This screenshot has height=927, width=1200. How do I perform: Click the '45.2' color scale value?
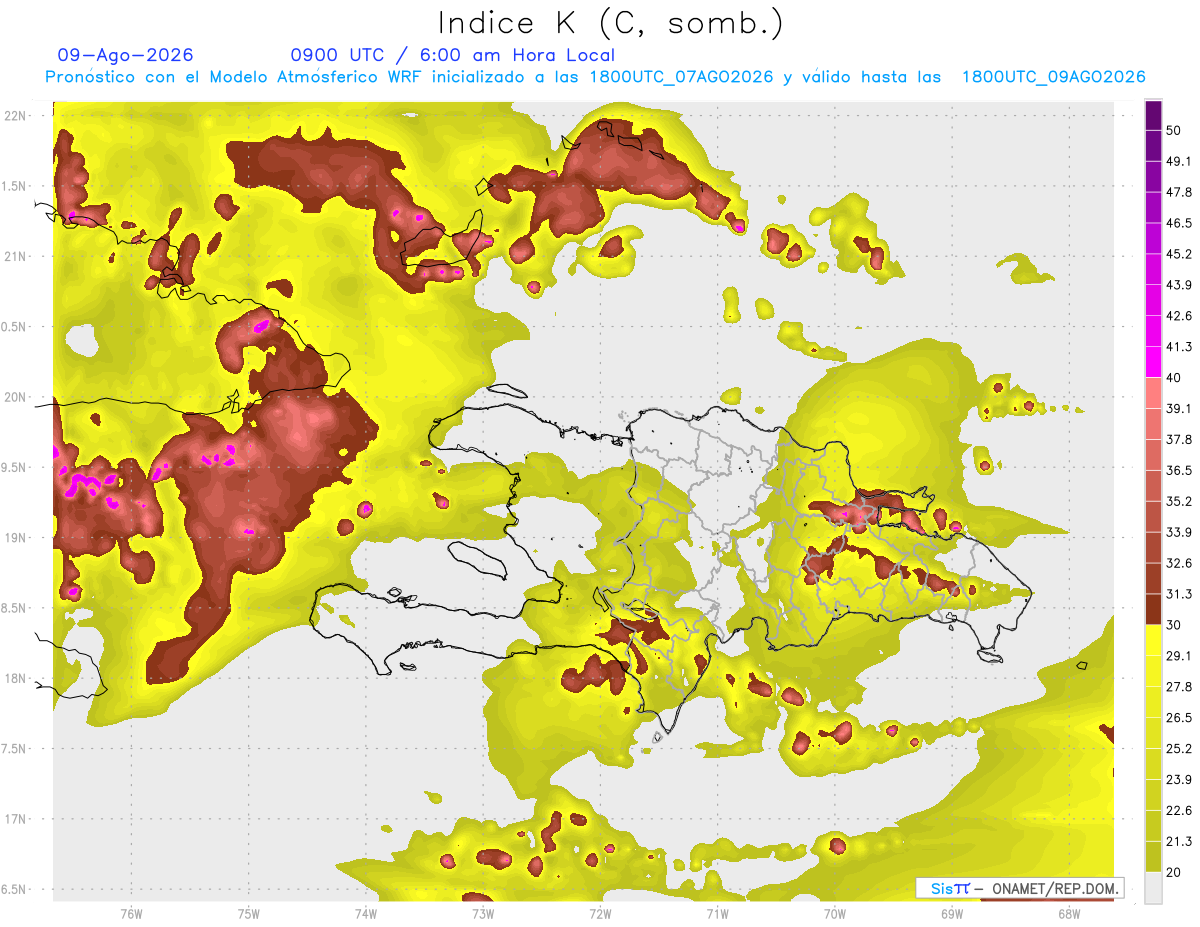pos(1179,254)
